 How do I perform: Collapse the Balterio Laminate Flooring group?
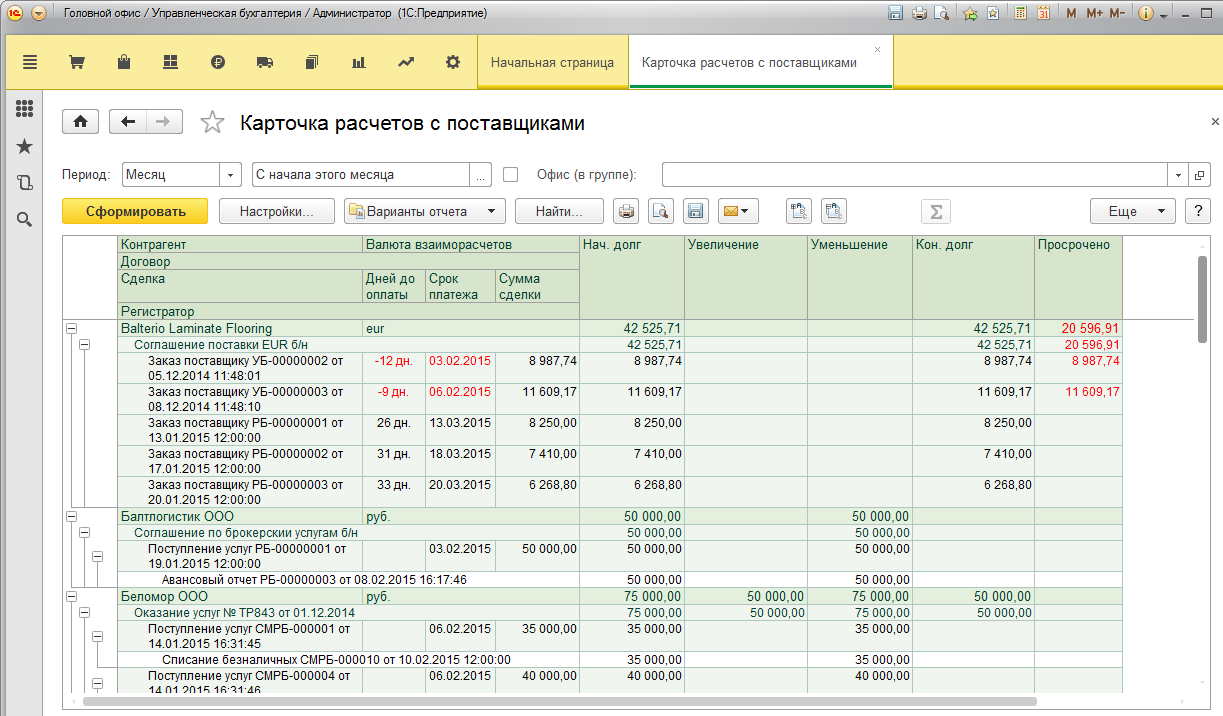[x=71, y=329]
